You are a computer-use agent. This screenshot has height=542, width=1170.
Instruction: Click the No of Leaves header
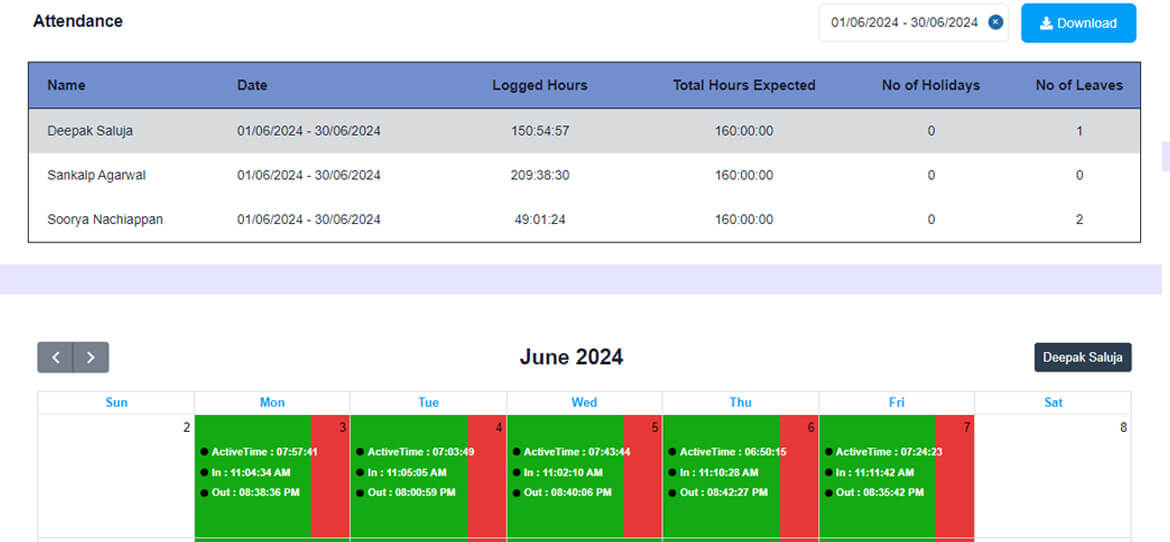pos(1079,85)
